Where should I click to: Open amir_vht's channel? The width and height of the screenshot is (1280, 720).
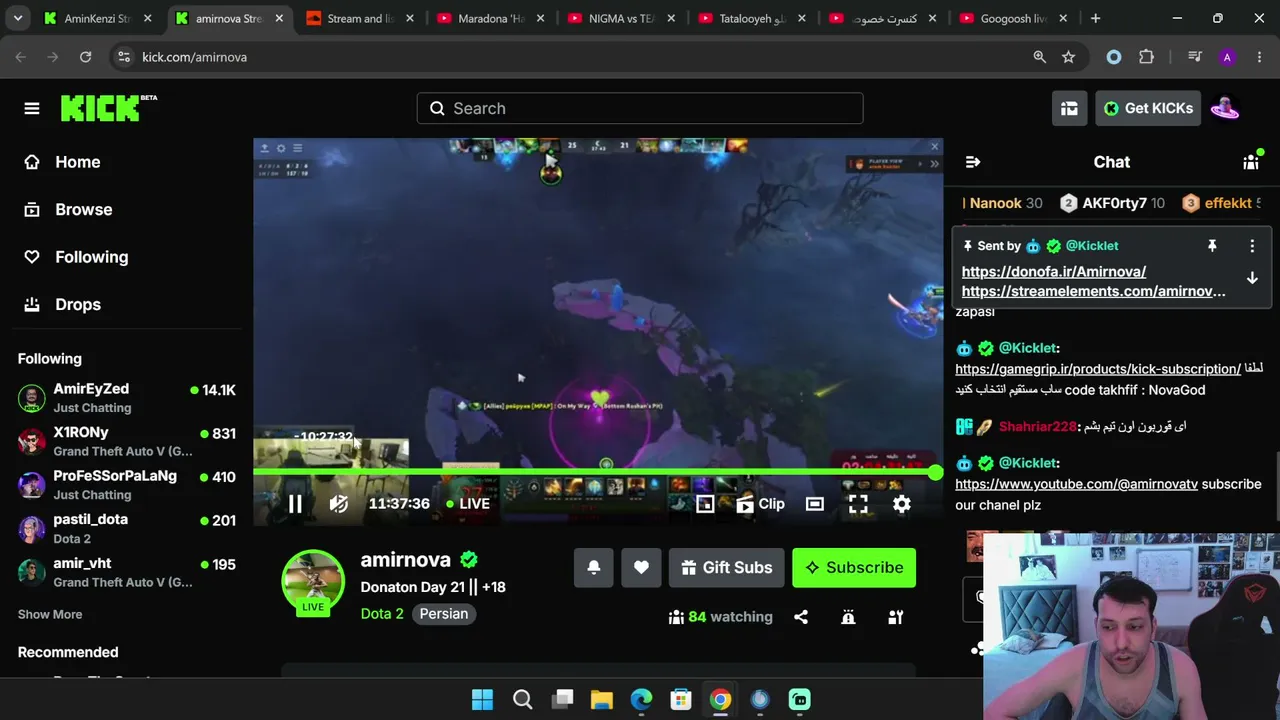point(126,572)
